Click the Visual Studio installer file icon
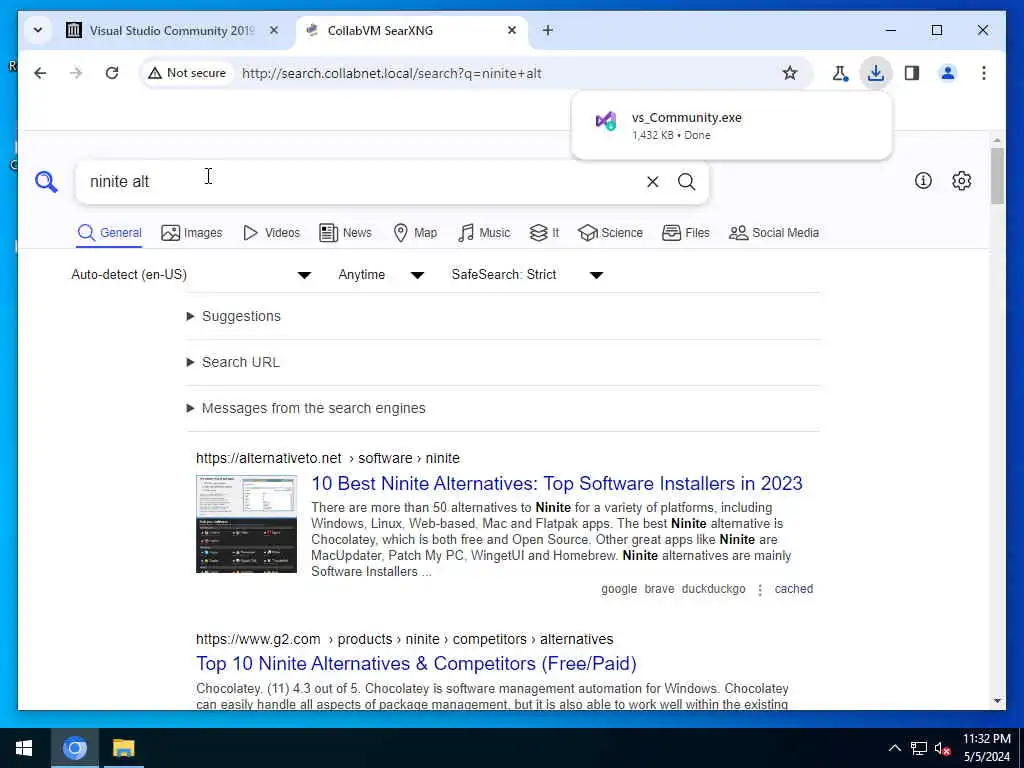 [x=606, y=121]
